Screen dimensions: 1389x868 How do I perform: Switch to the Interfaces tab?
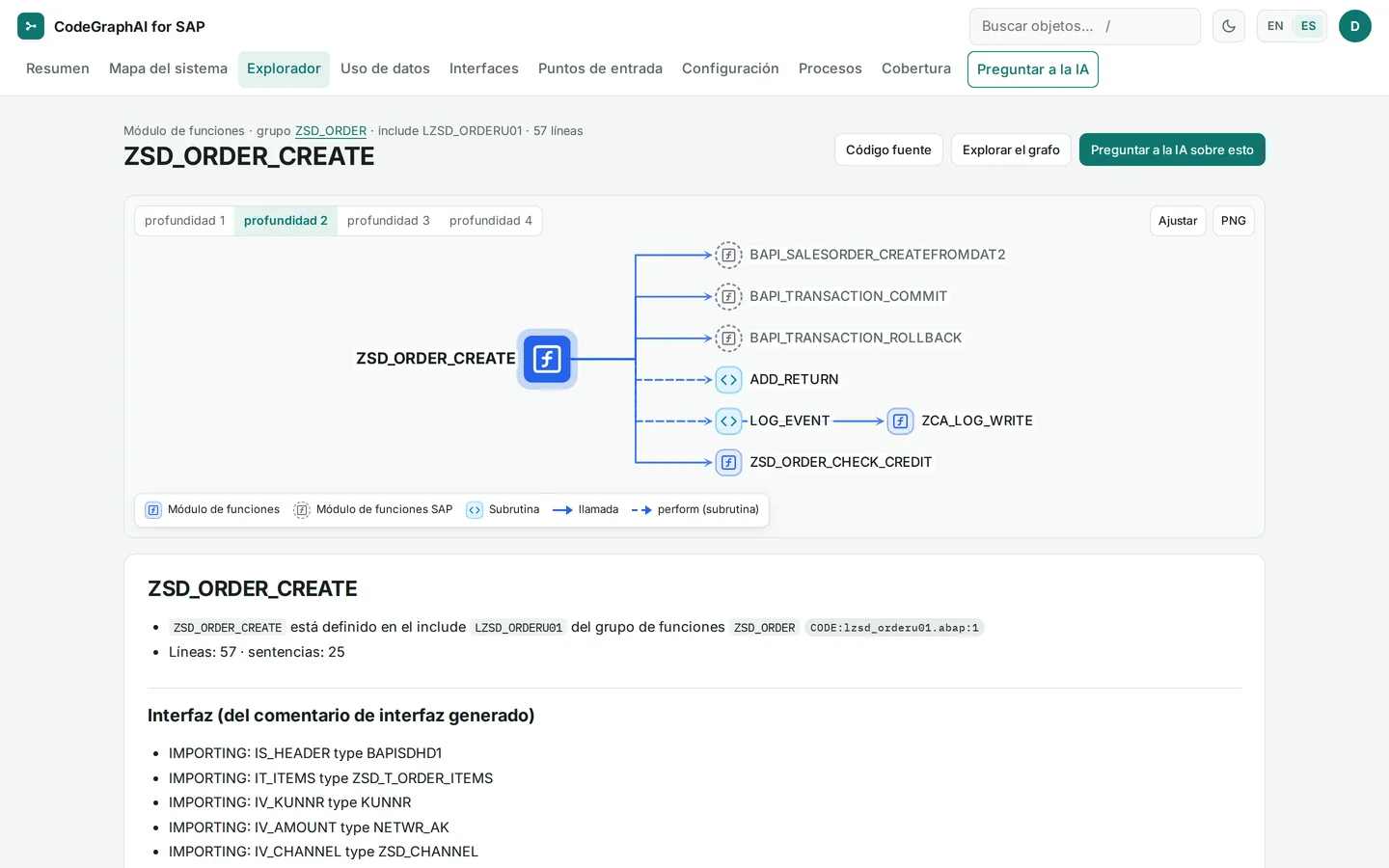(484, 68)
